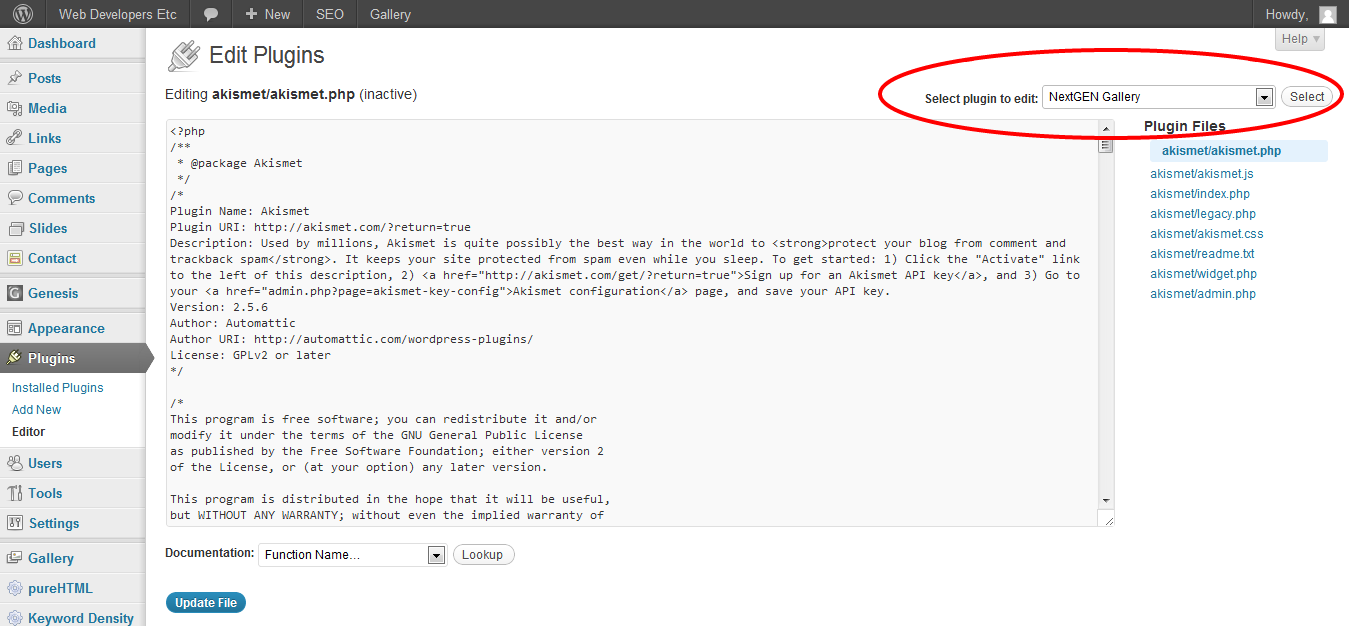Open akismet/index.php file link
The height and width of the screenshot is (626, 1349).
click(x=1200, y=194)
